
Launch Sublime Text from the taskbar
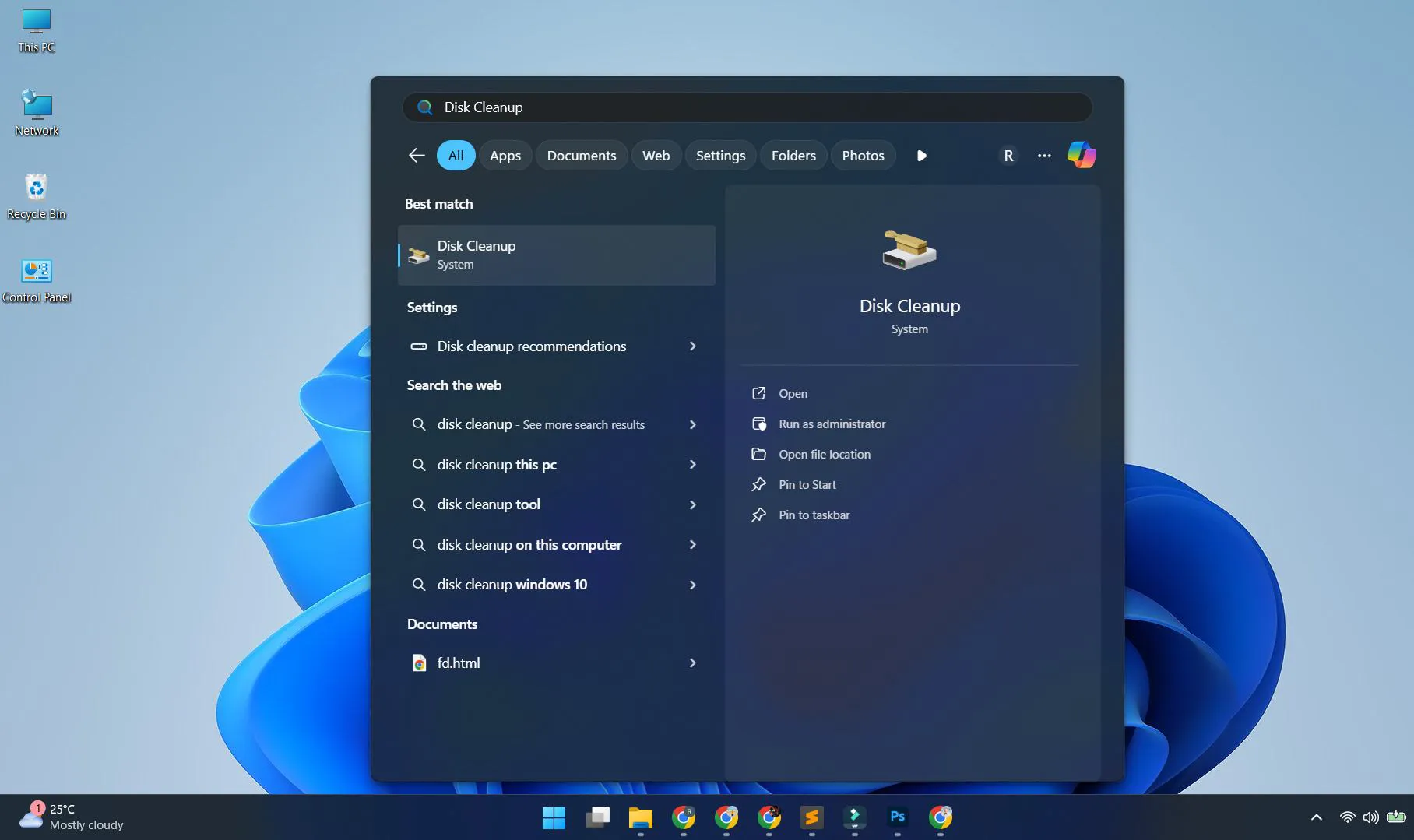(812, 818)
